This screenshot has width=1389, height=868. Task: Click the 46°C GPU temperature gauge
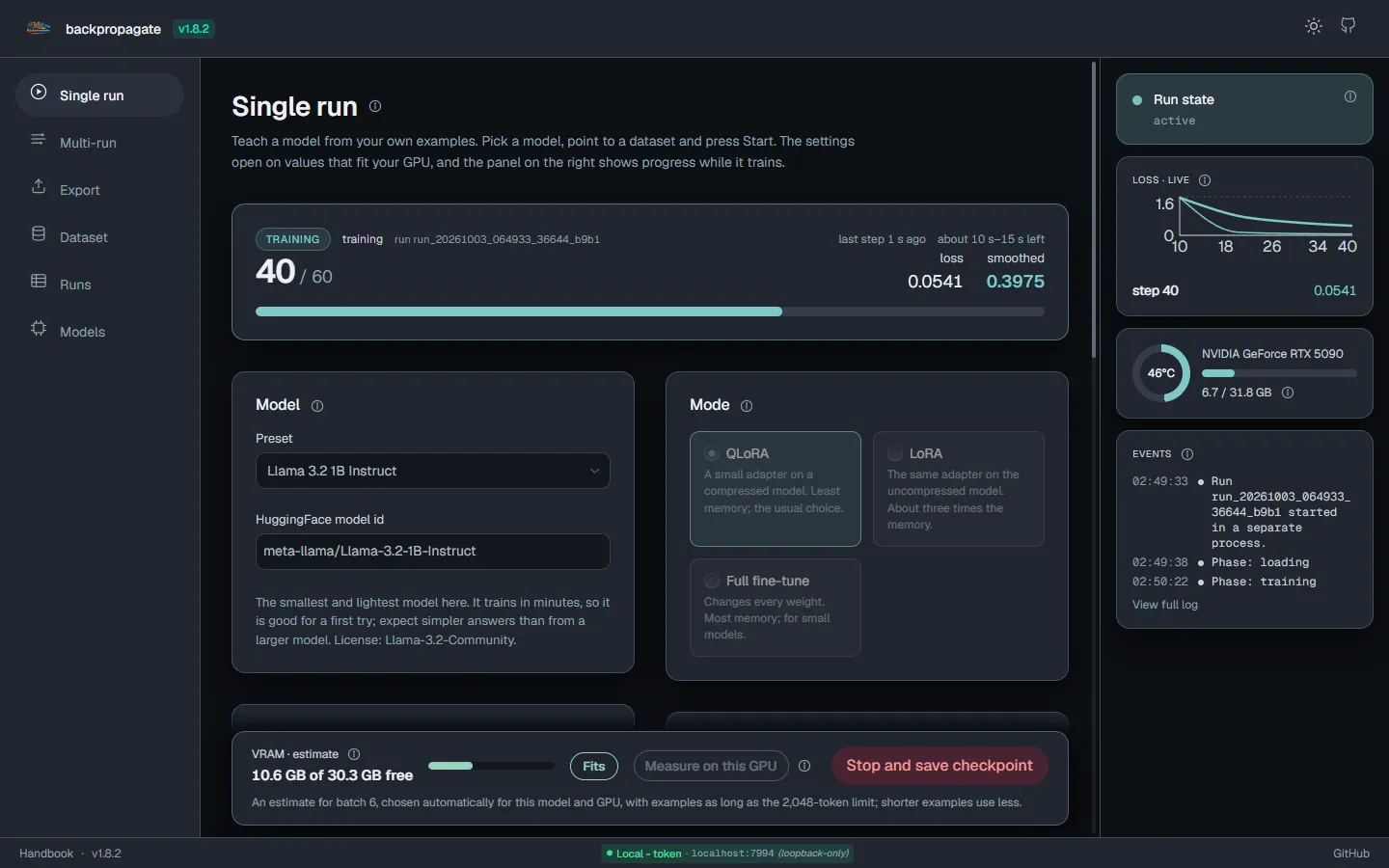click(x=1161, y=373)
